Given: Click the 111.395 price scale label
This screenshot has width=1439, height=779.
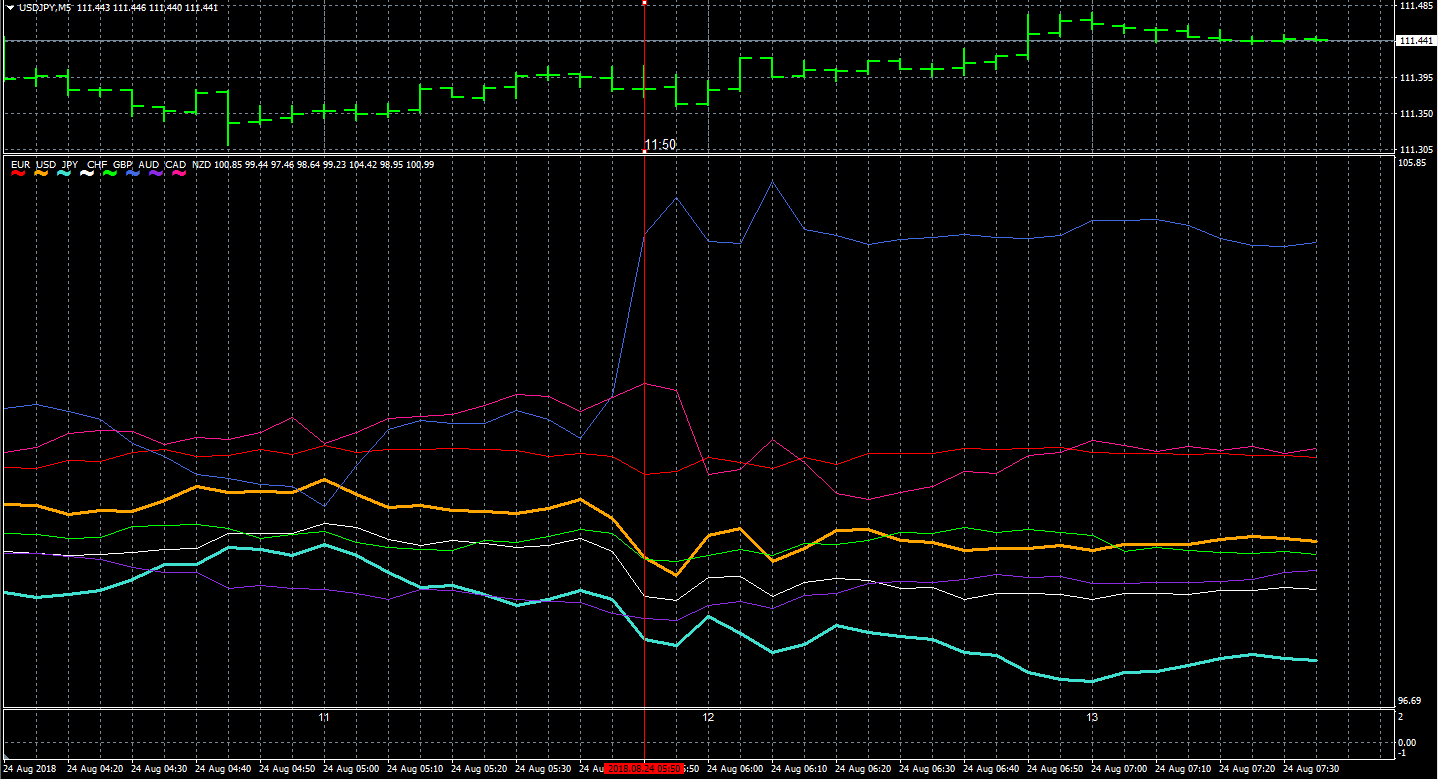Looking at the screenshot, I should coord(1415,78).
